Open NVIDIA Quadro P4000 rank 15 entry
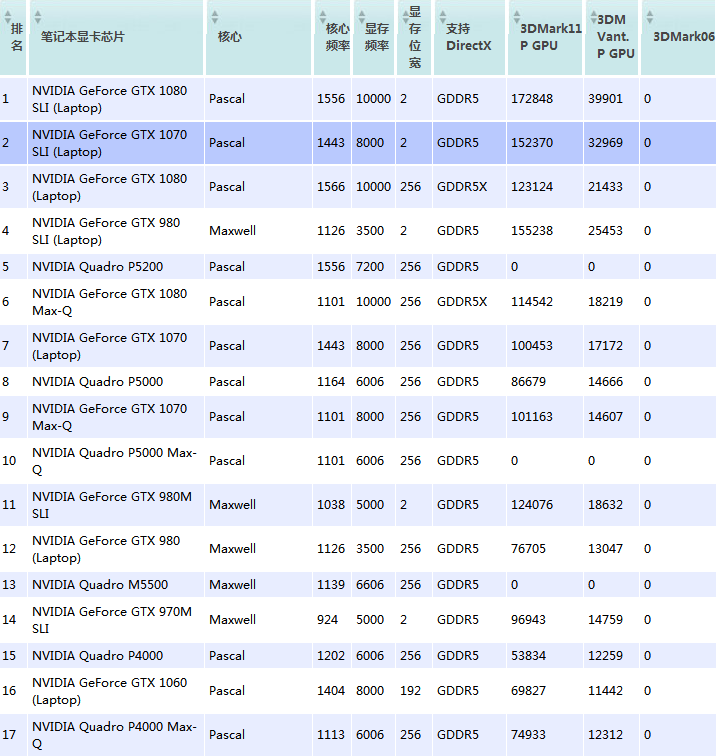 (x=97, y=656)
